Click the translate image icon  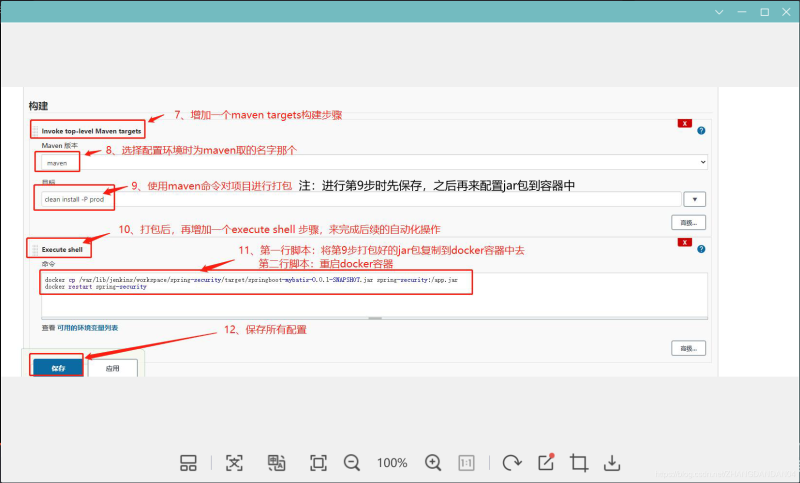click(277, 463)
